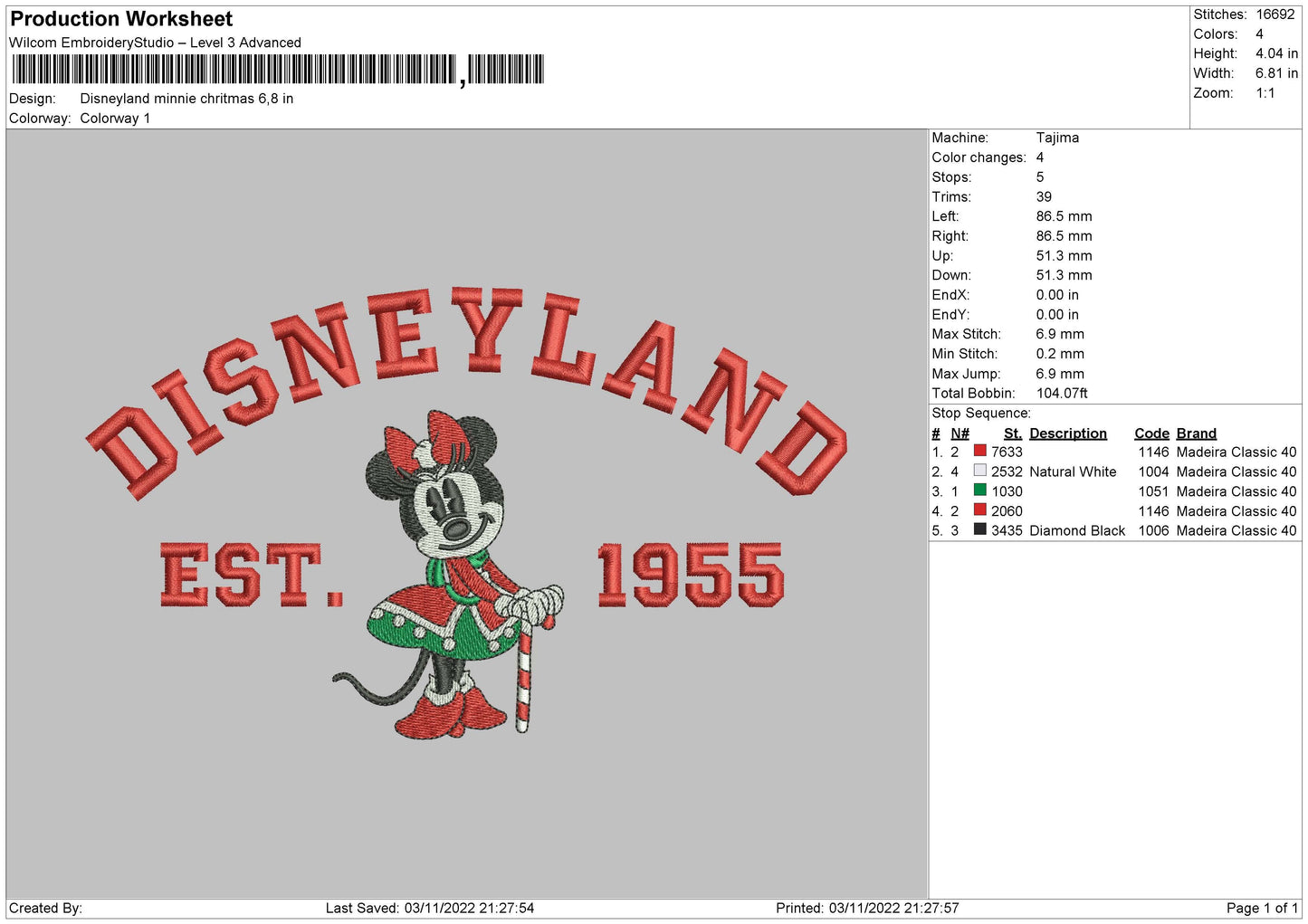Click the Page 1 of 1 indicator
This screenshot has width=1308, height=924.
1262,908
